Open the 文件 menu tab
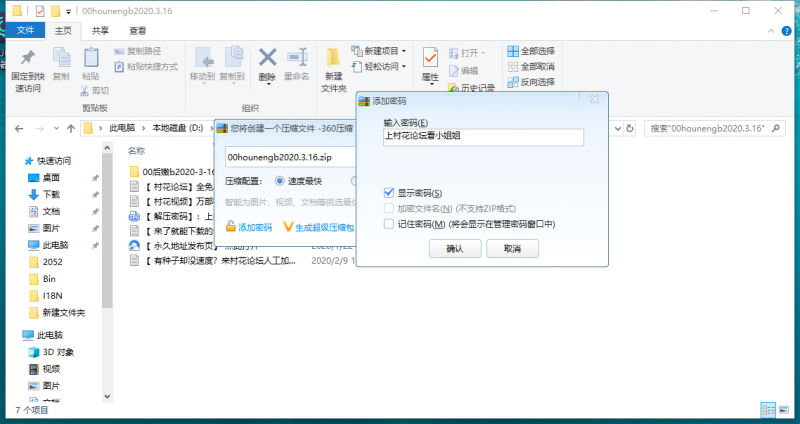800x424 pixels. click(x=26, y=31)
